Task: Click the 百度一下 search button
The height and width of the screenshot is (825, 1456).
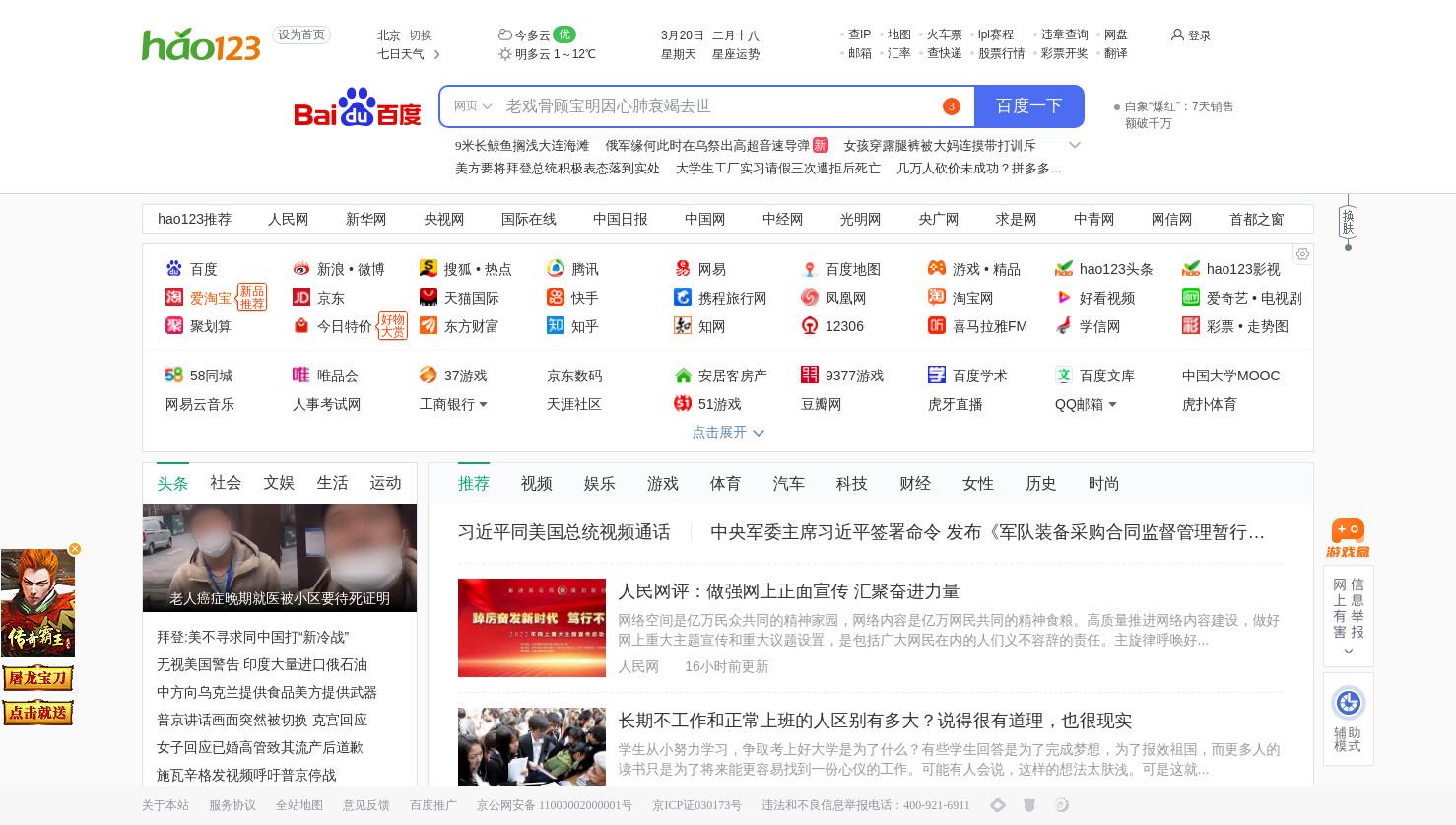Action: pos(1028,106)
